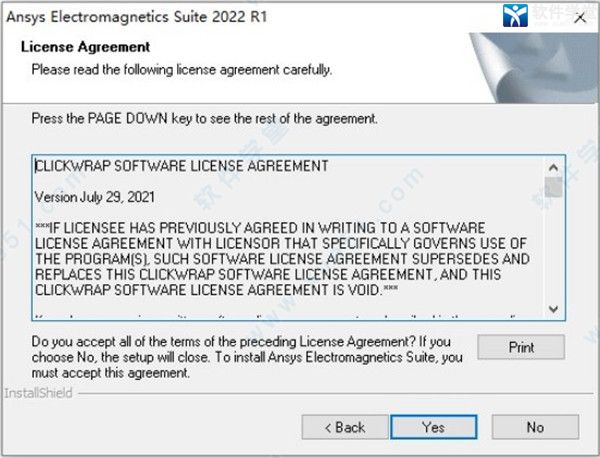
Task: Click the Ansys Electromagnetics Suite 2022 R1 title
Action: click(x=137, y=17)
